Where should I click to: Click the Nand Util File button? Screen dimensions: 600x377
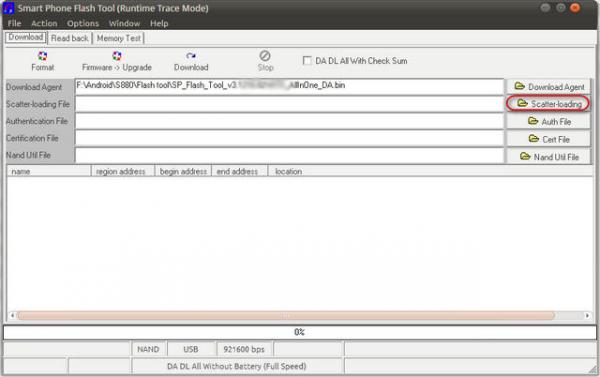point(549,157)
